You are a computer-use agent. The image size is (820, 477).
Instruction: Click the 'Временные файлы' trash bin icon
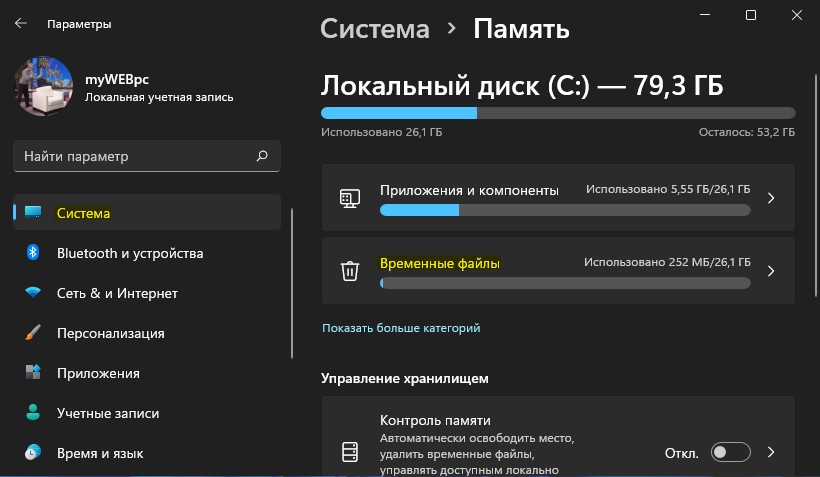(x=350, y=271)
